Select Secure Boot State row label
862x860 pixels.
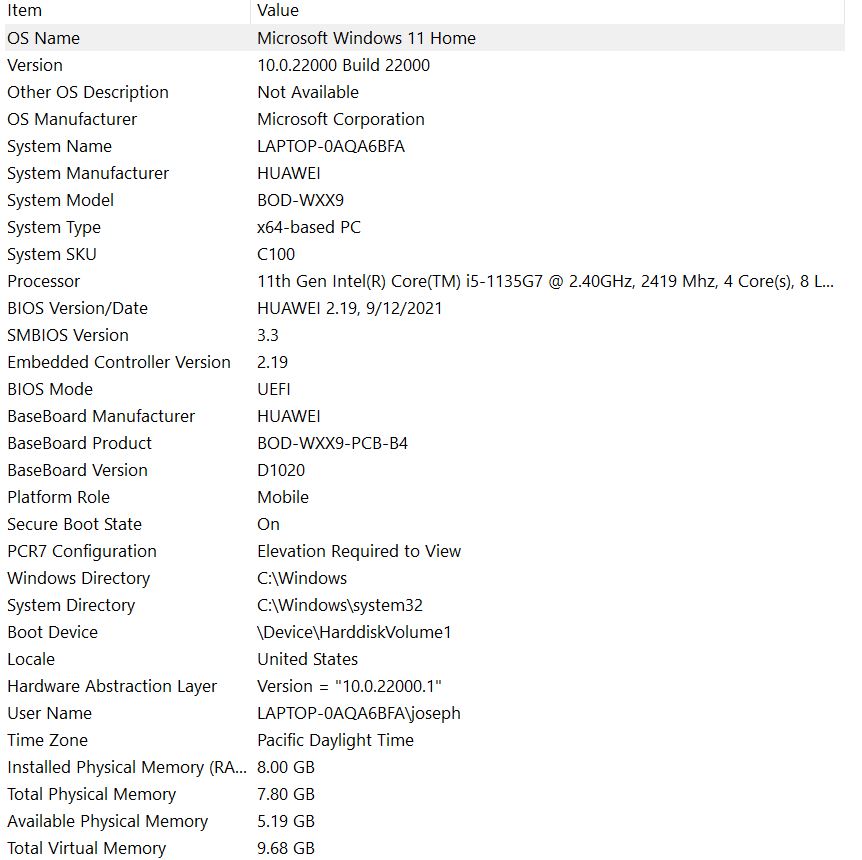click(74, 523)
